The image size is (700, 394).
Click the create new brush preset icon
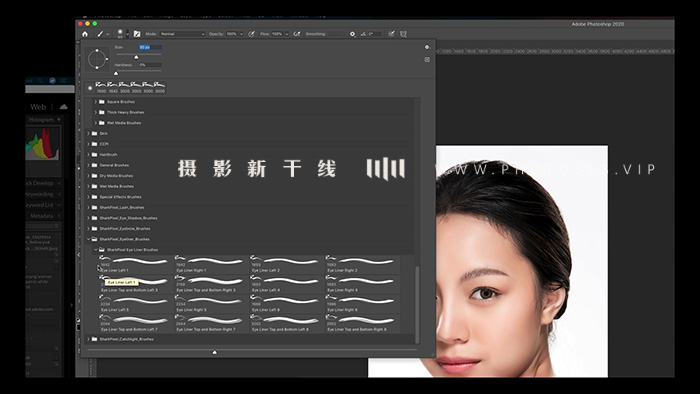click(x=427, y=59)
